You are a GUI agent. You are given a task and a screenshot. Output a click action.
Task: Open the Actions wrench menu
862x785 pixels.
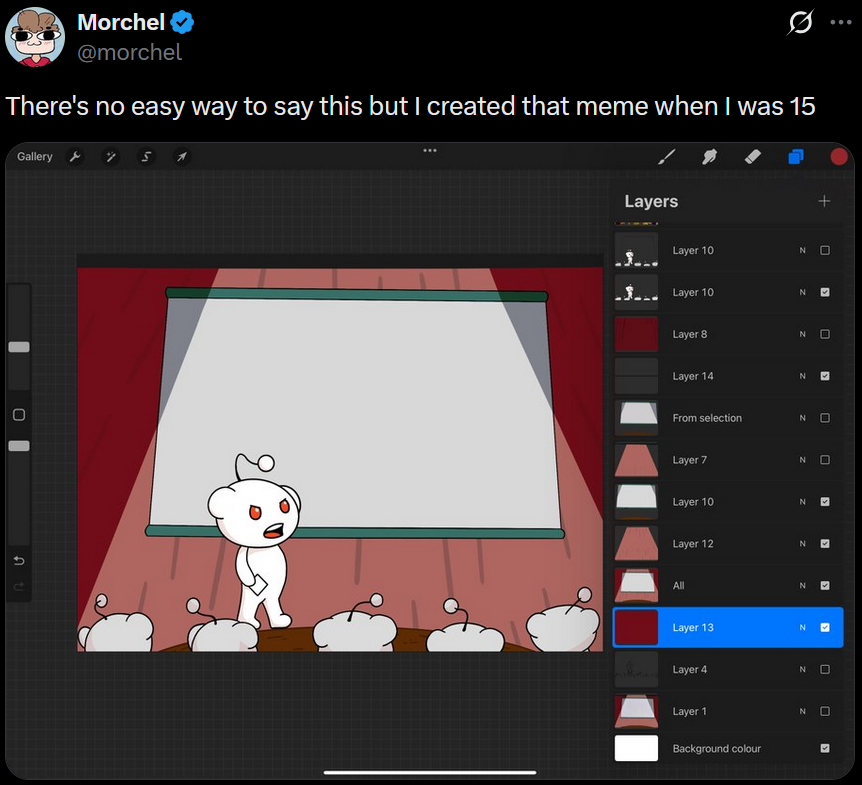75,157
